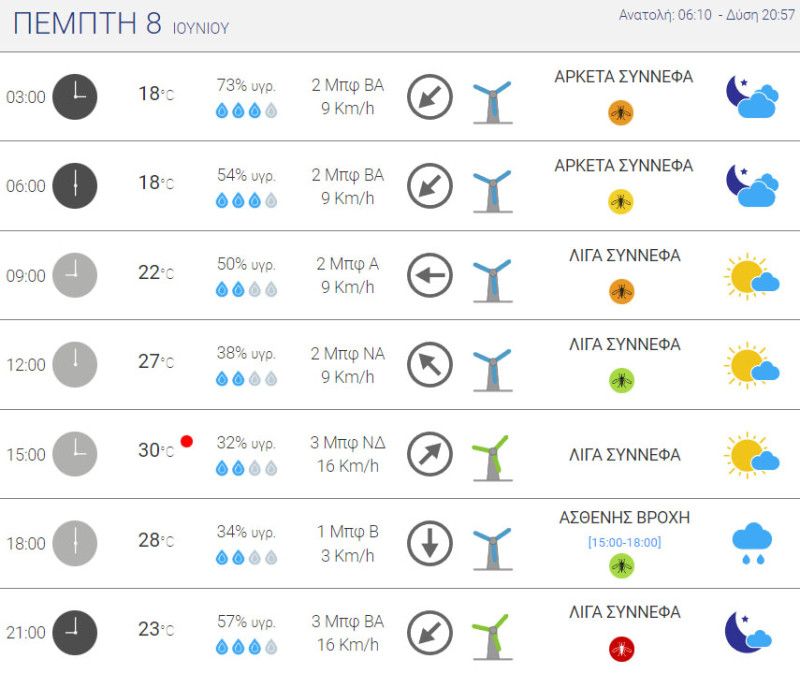Click the 3 Μπφ ΝΔ wind text
The height and width of the screenshot is (674, 800).
[348, 442]
